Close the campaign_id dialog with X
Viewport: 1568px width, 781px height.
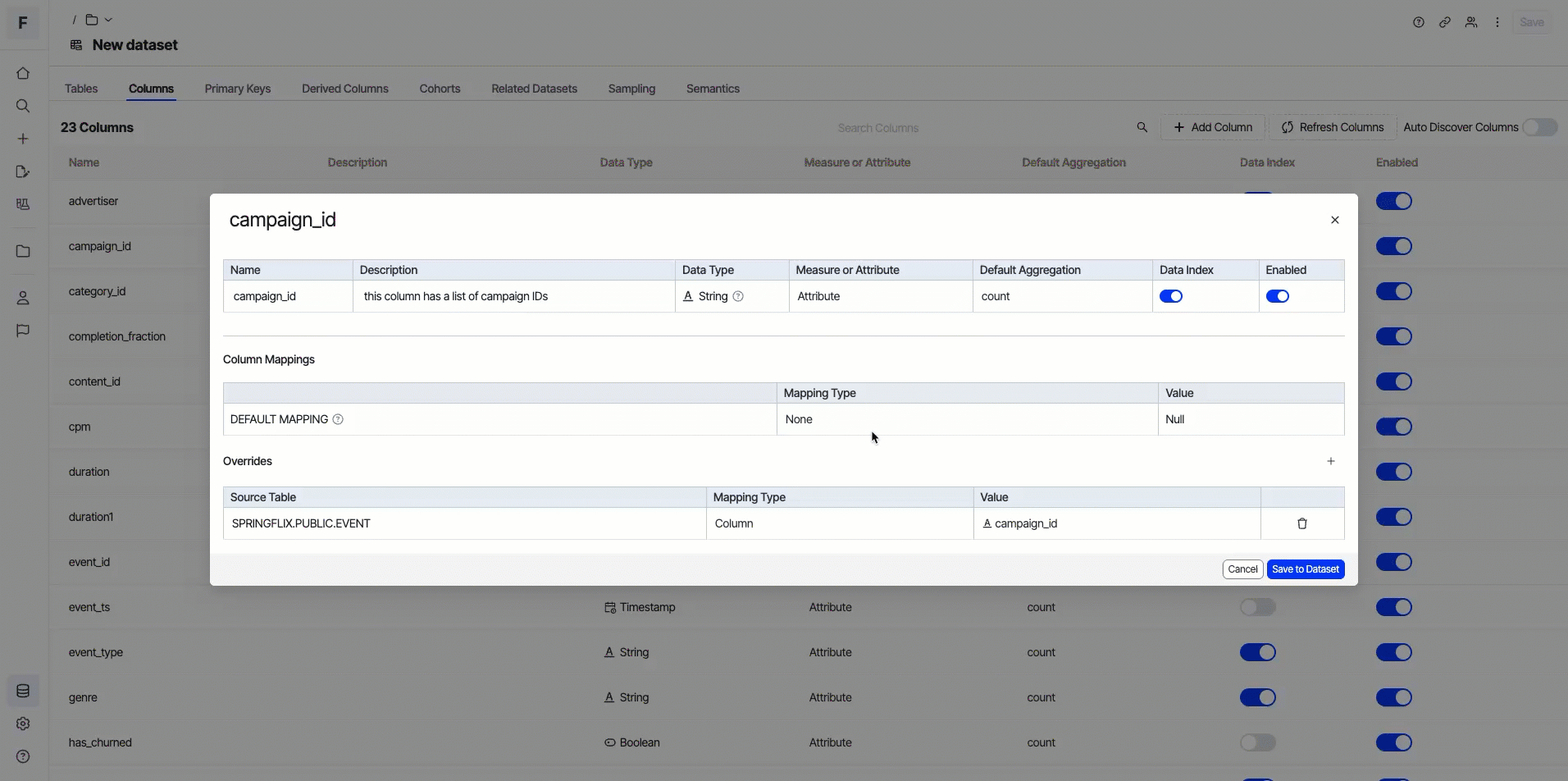pyautogui.click(x=1335, y=220)
